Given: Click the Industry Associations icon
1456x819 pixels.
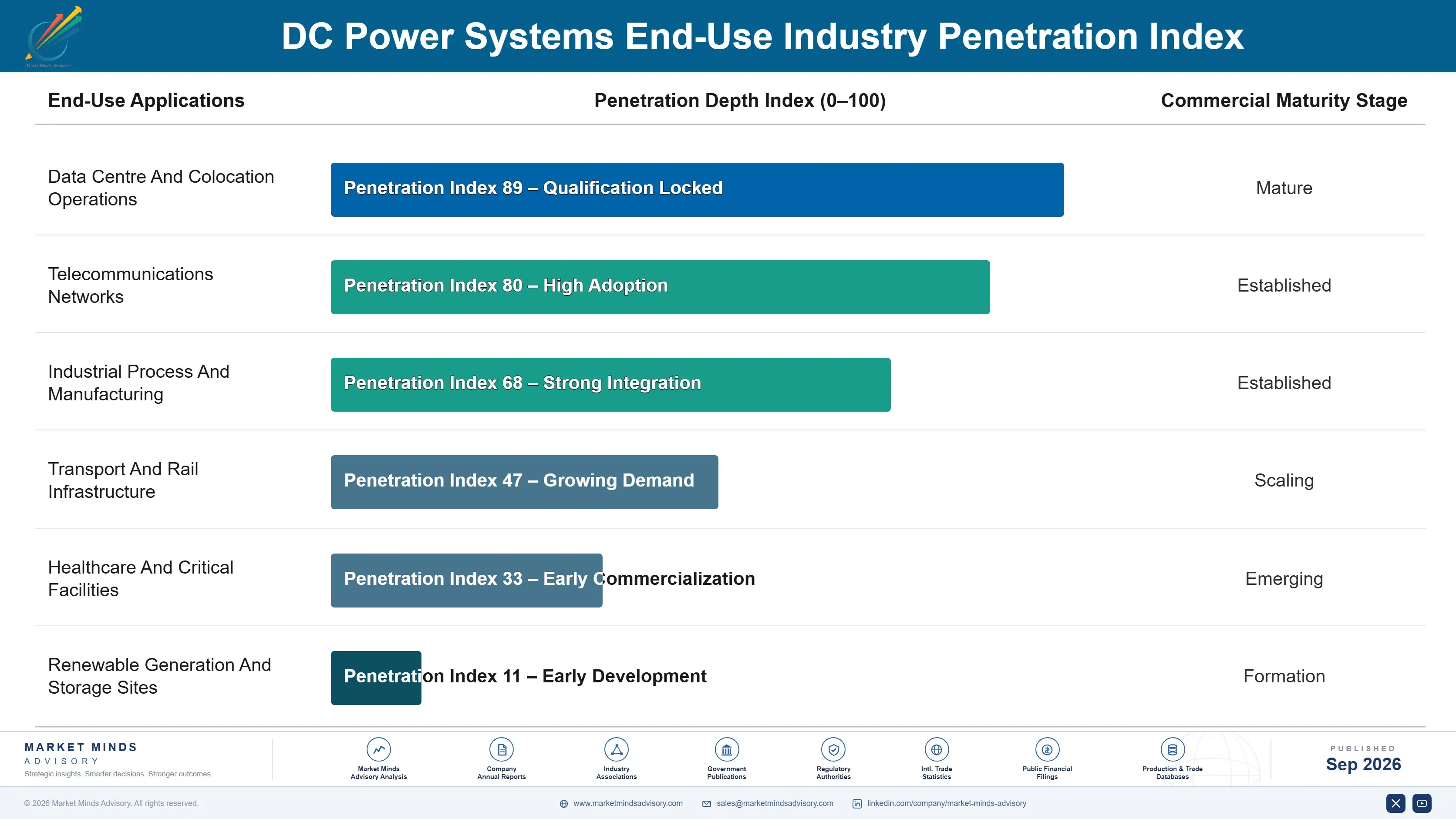Looking at the screenshot, I should pyautogui.click(x=616, y=749).
